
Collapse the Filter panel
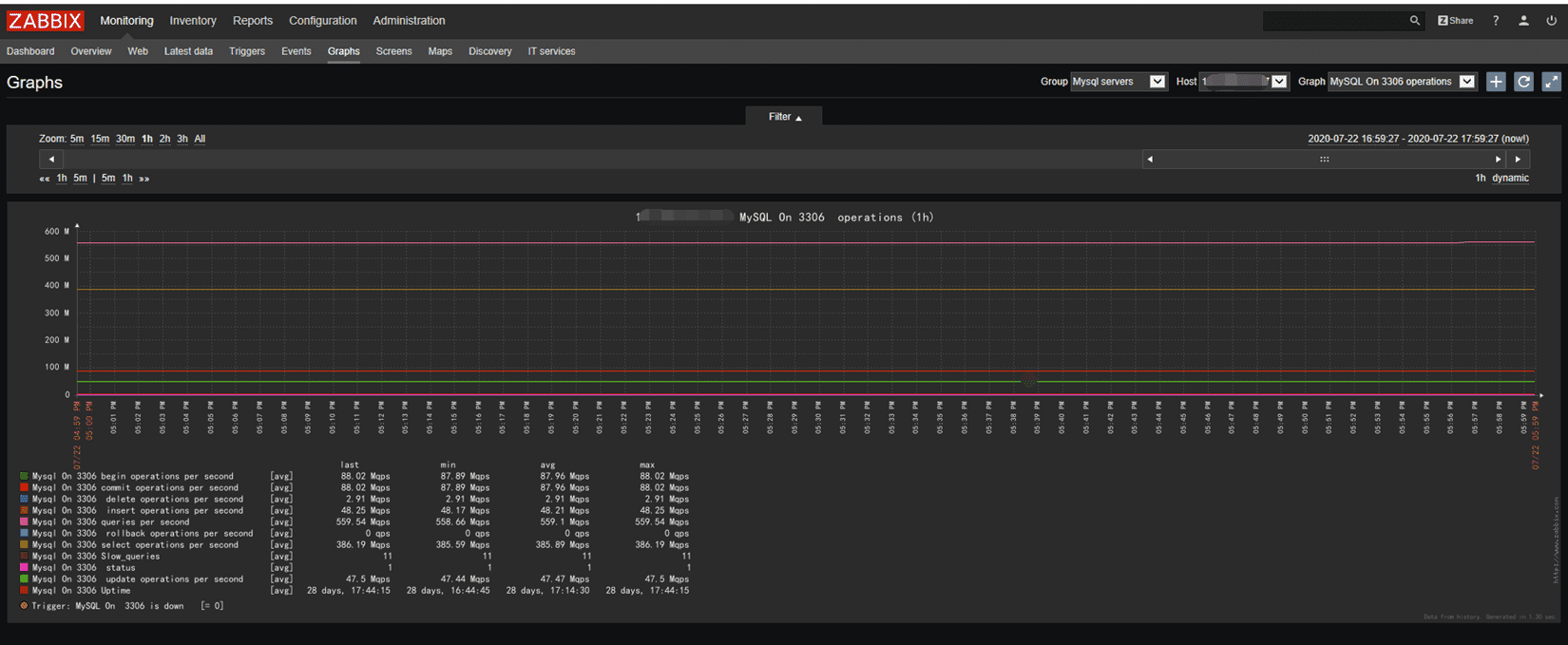pyautogui.click(x=784, y=117)
